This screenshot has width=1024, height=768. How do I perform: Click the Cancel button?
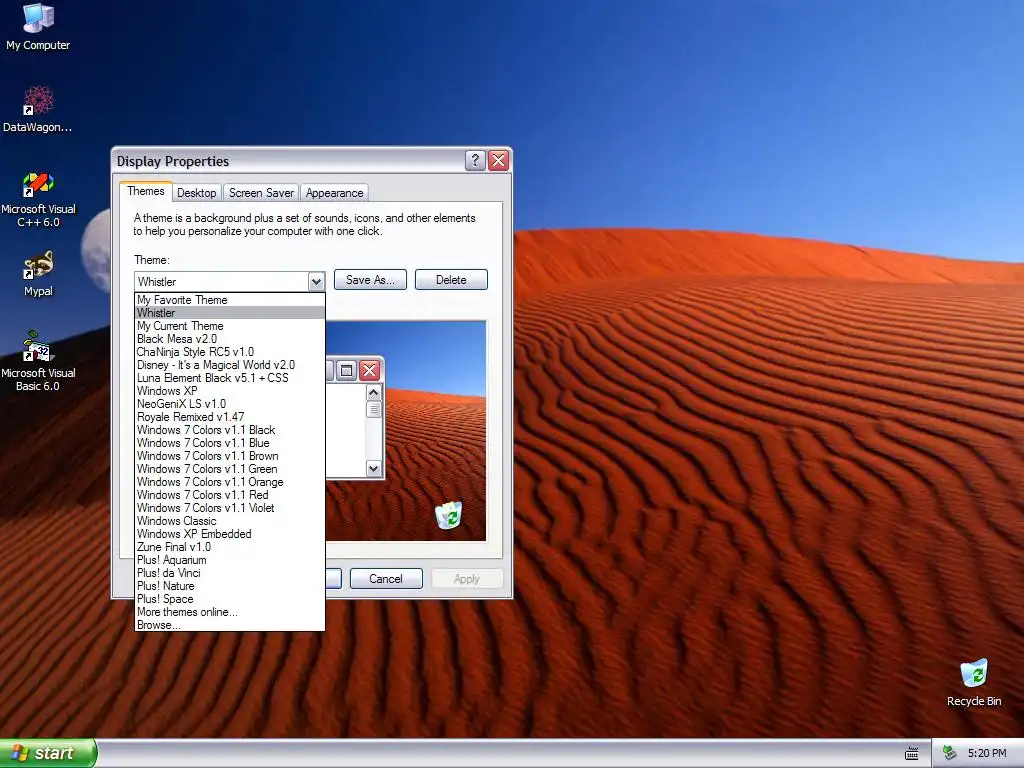click(386, 579)
